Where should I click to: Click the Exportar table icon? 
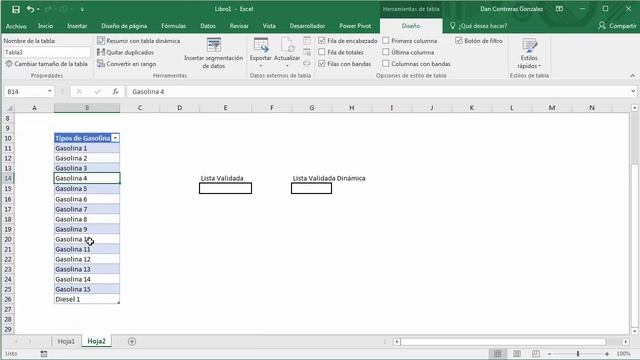[261, 45]
